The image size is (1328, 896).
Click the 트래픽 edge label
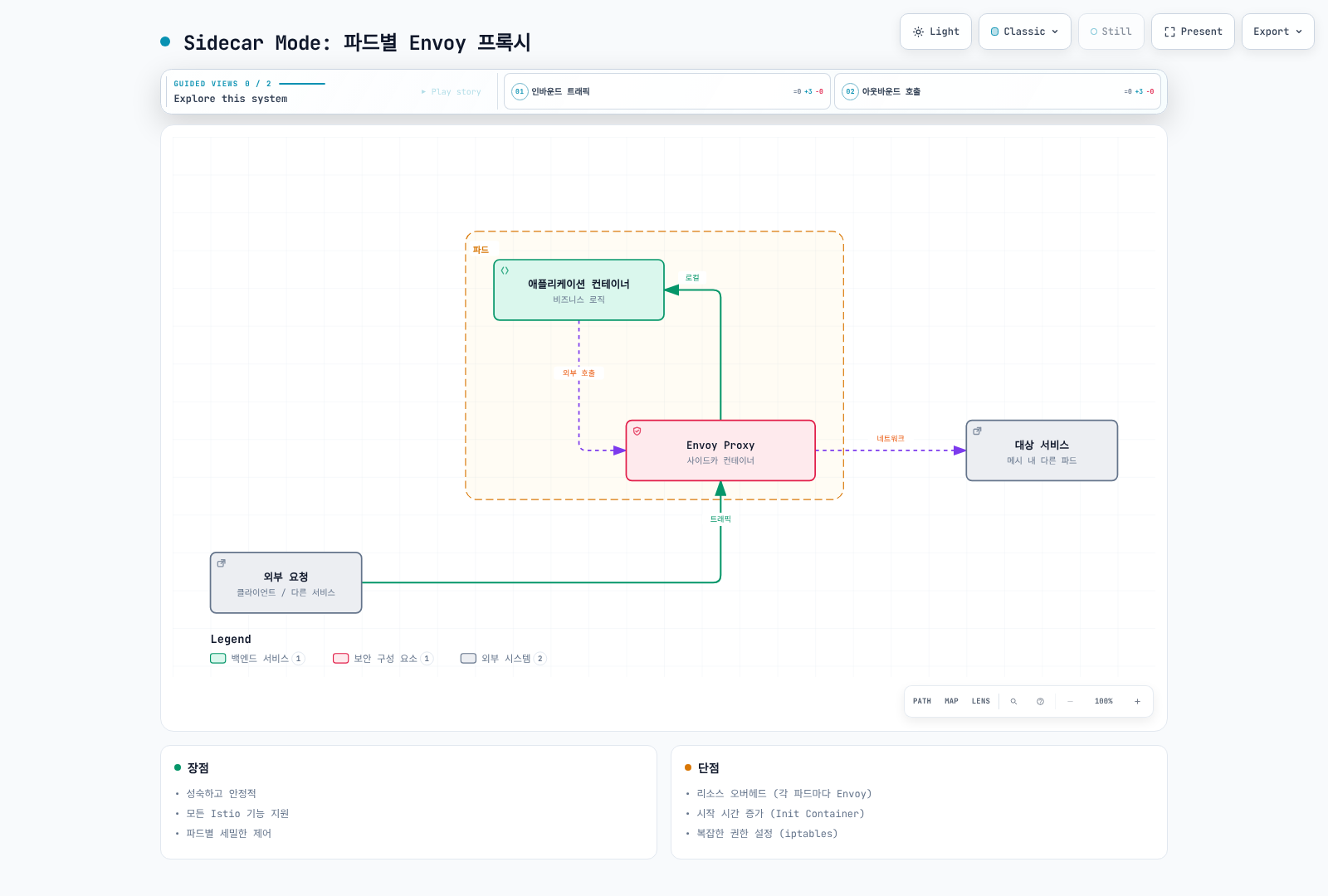pyautogui.click(x=720, y=519)
